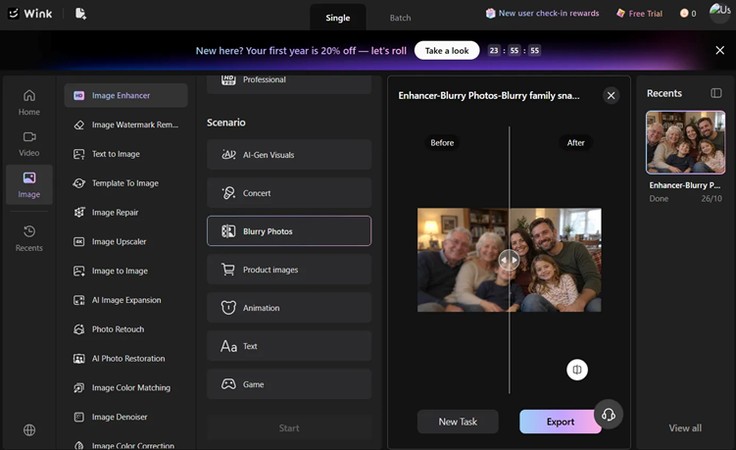Click the countdown timer in banner
This screenshot has height=450, width=736.
[514, 50]
